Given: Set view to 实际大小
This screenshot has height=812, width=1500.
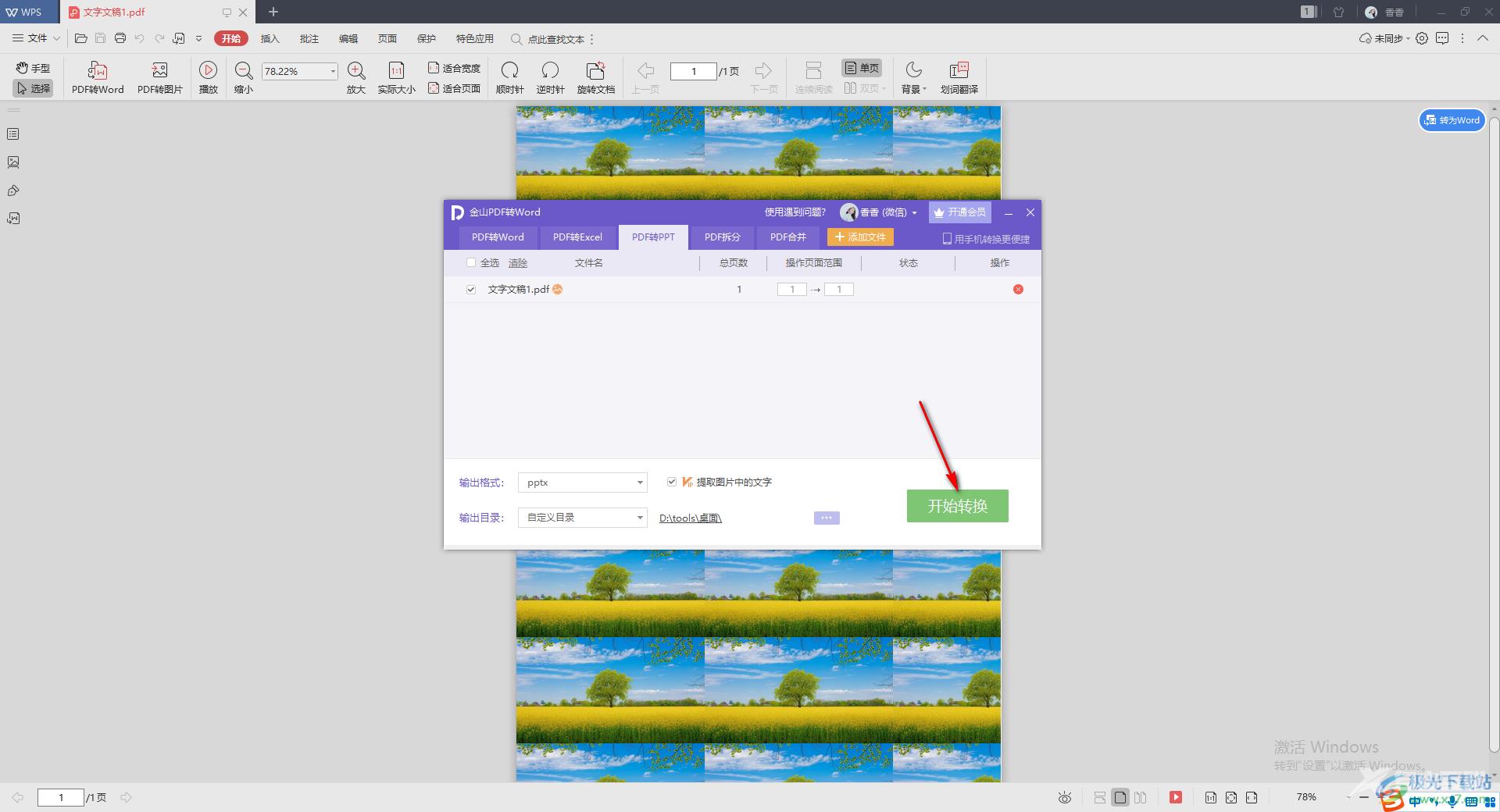Looking at the screenshot, I should 397,77.
